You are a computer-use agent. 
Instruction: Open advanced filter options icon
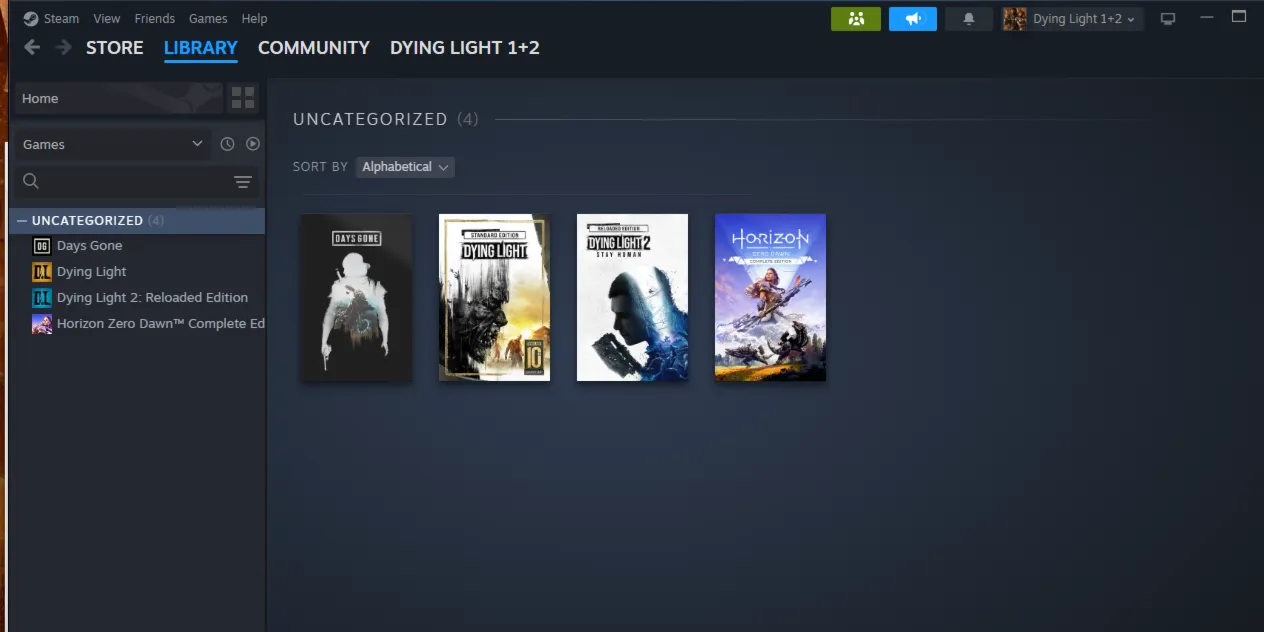243,181
